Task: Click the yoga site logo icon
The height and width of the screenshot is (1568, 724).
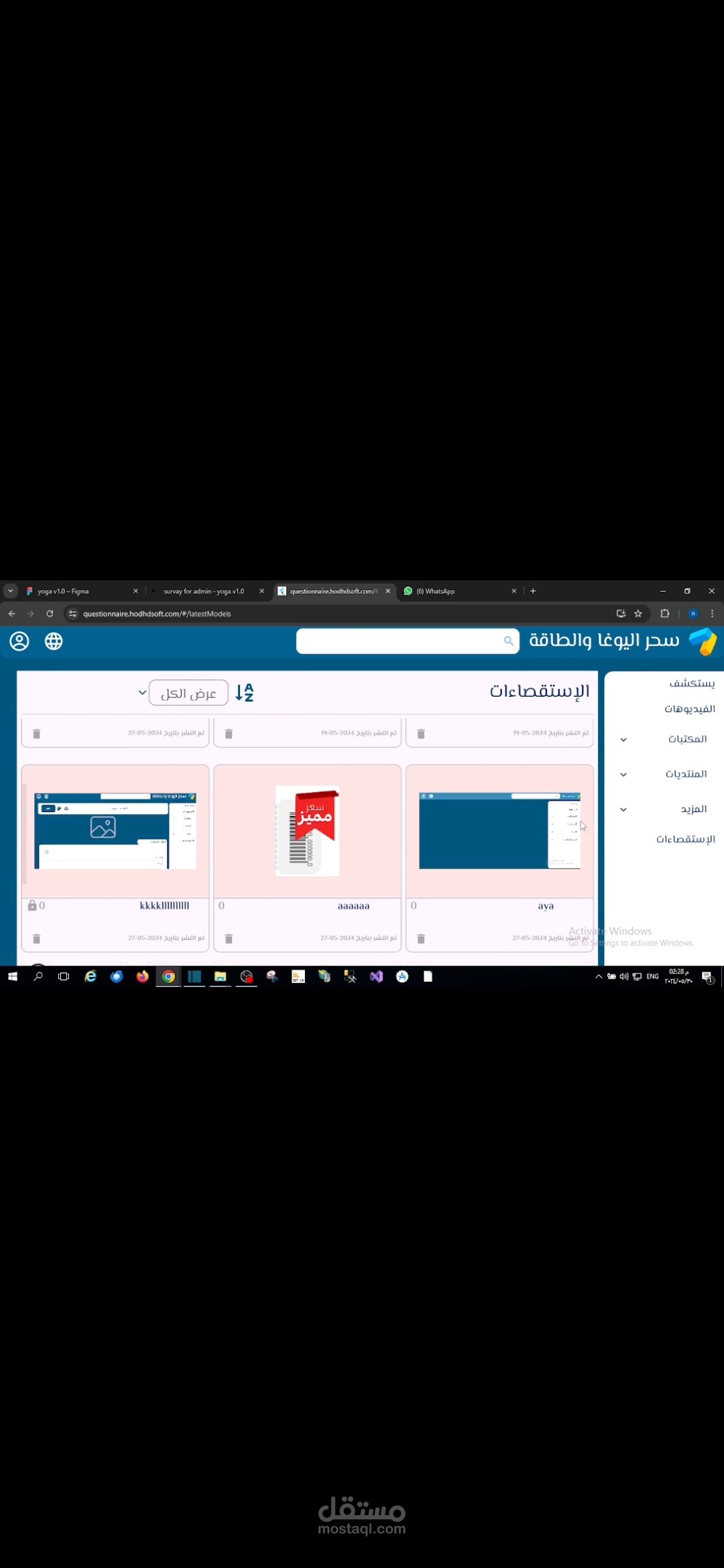Action: [x=703, y=641]
